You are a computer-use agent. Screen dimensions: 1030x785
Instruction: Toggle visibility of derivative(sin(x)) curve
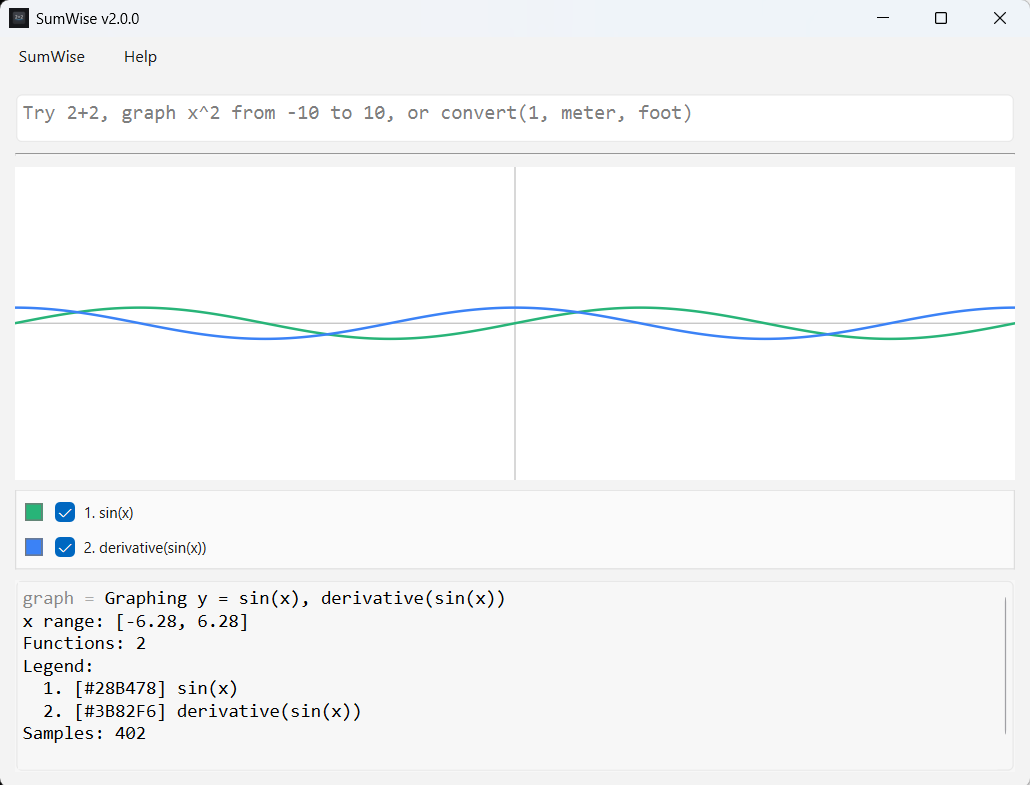[65, 547]
